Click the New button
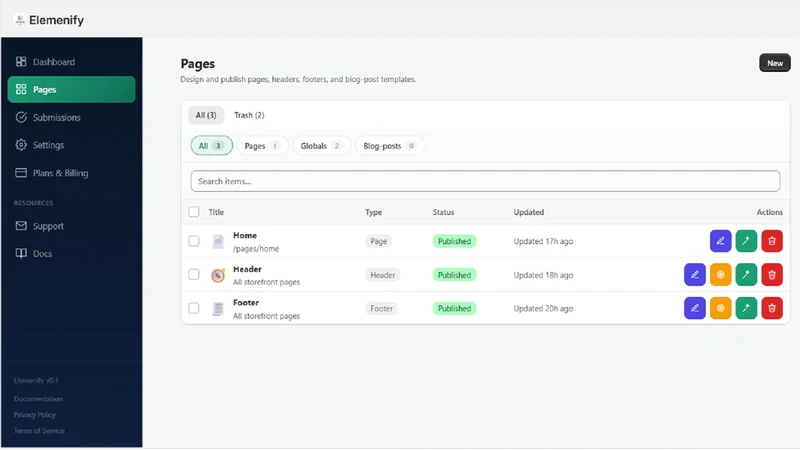 click(774, 63)
